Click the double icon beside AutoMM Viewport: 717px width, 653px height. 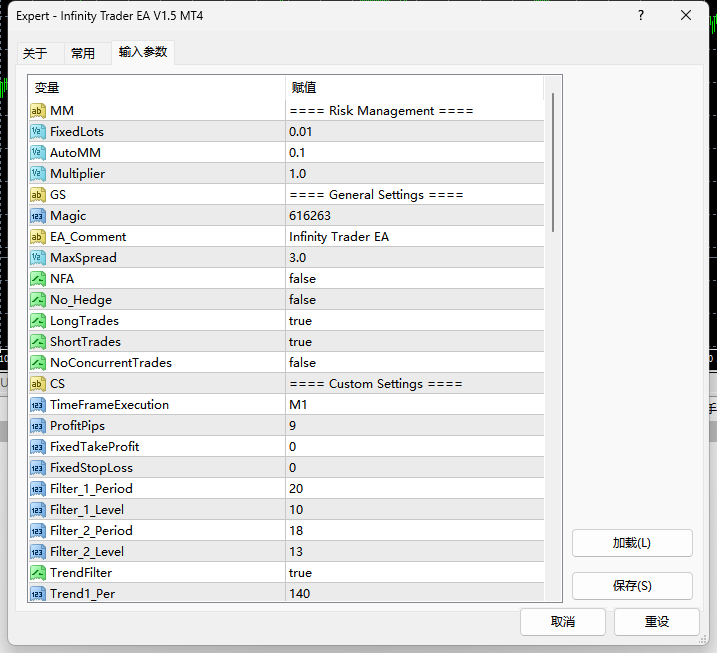pyautogui.click(x=38, y=153)
